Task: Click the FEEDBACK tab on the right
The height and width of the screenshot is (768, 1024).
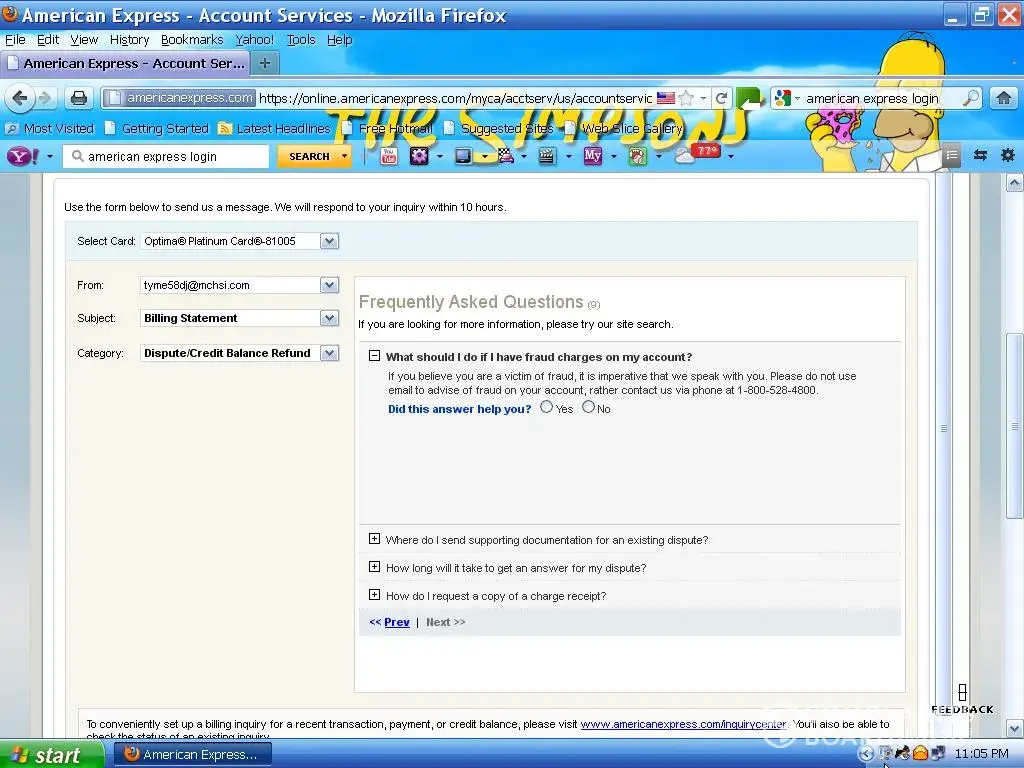Action: pyautogui.click(x=962, y=700)
